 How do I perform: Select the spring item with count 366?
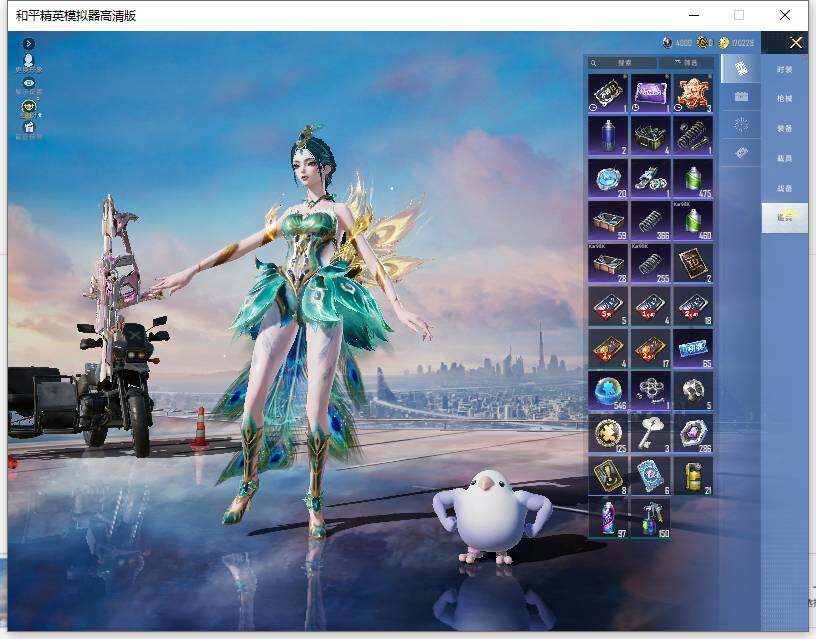point(651,221)
